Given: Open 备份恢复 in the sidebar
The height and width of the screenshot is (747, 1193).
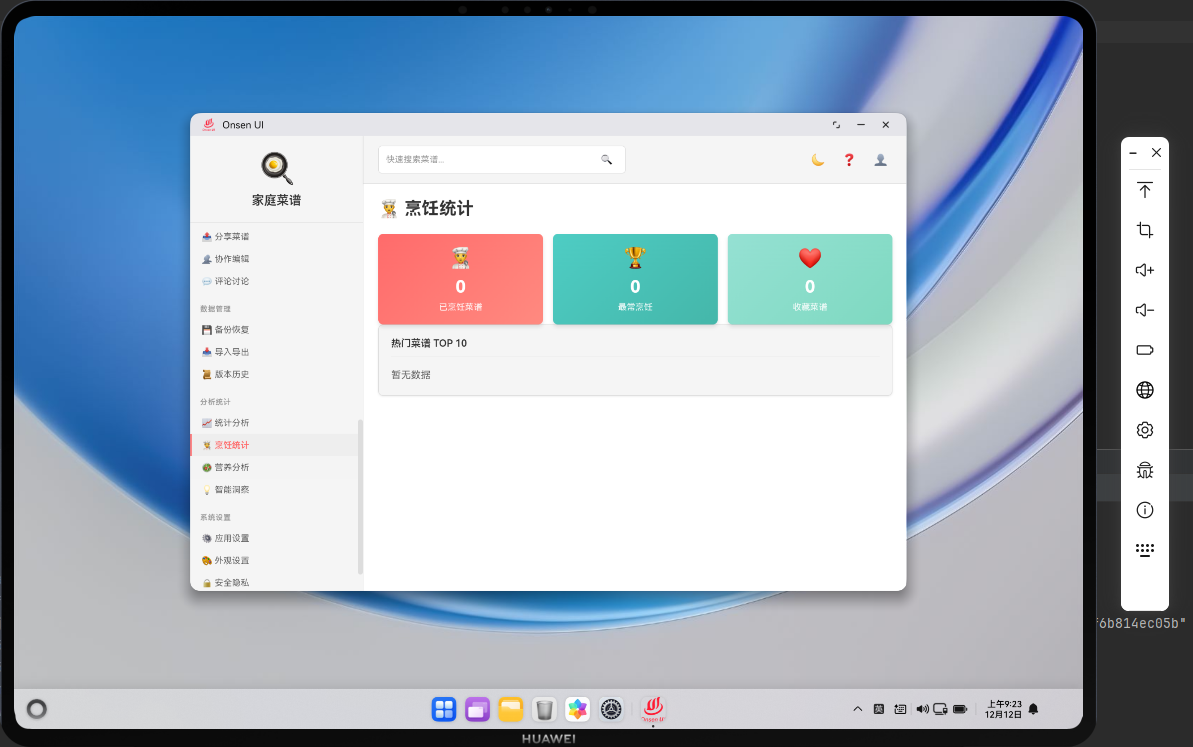Looking at the screenshot, I should [x=274, y=329].
